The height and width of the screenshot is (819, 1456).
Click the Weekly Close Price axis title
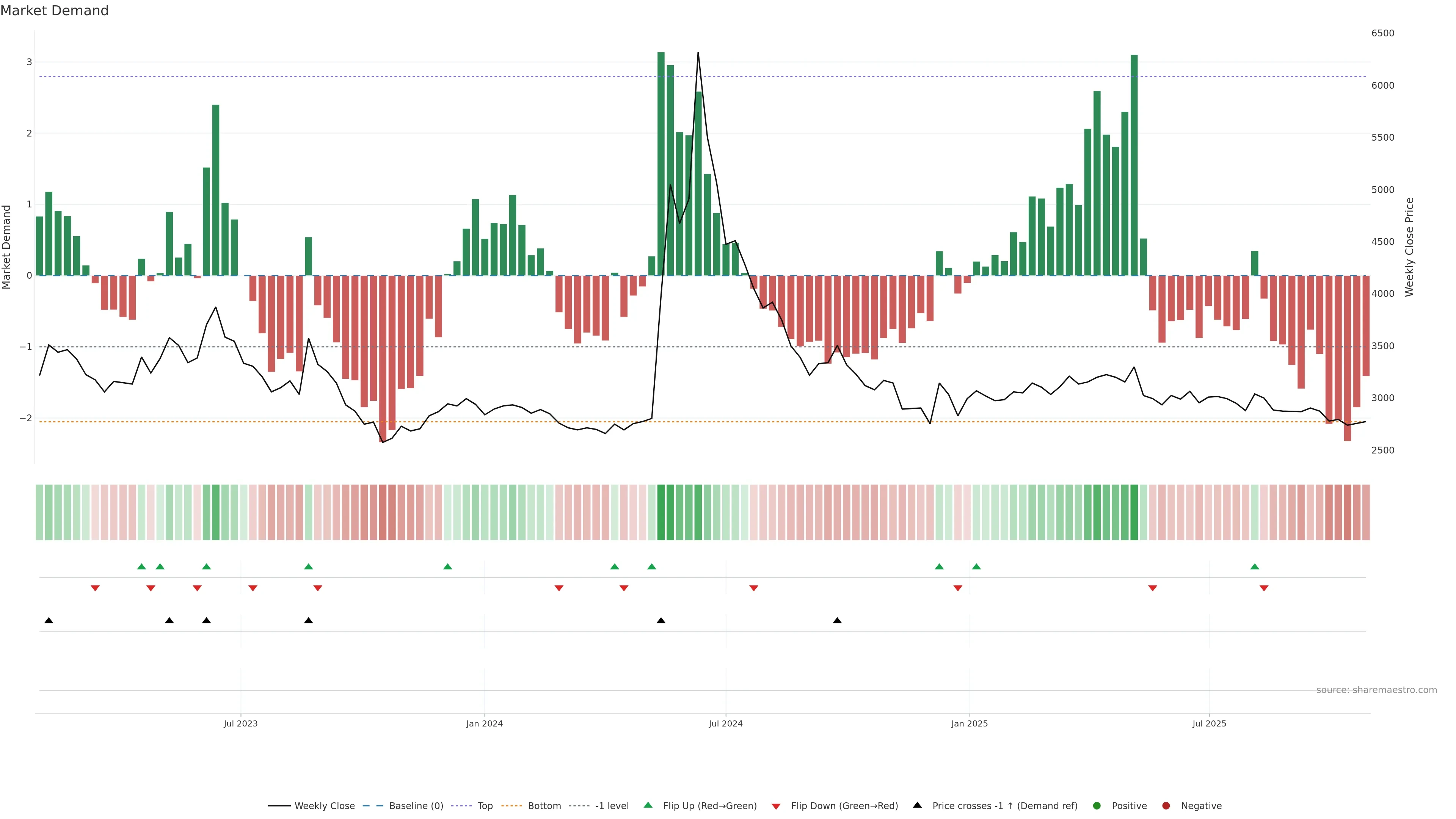click(x=1409, y=247)
